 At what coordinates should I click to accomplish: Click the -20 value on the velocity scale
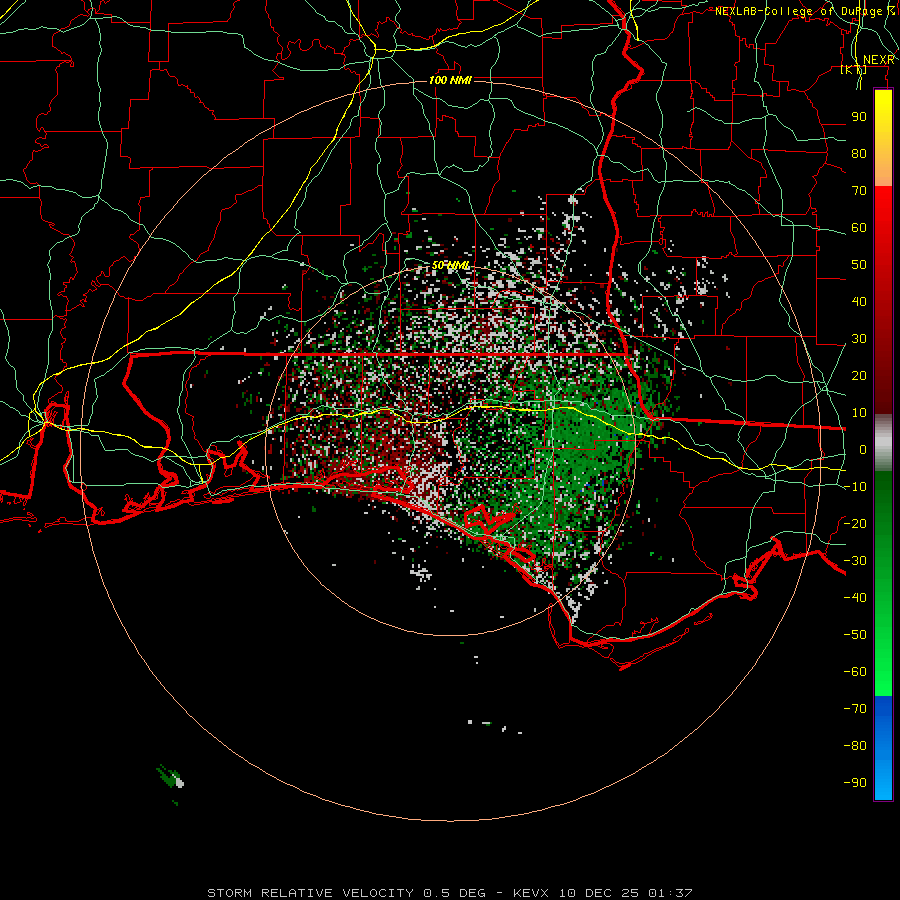pyautogui.click(x=855, y=523)
